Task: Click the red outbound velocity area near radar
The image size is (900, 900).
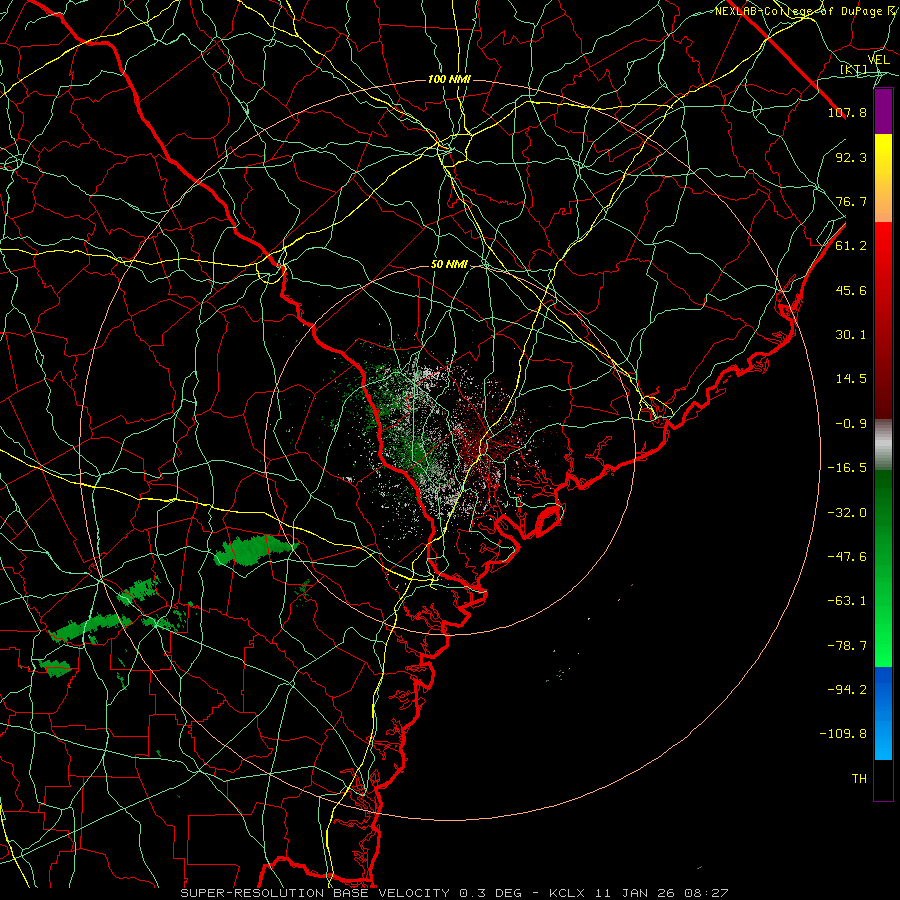Action: click(x=488, y=442)
